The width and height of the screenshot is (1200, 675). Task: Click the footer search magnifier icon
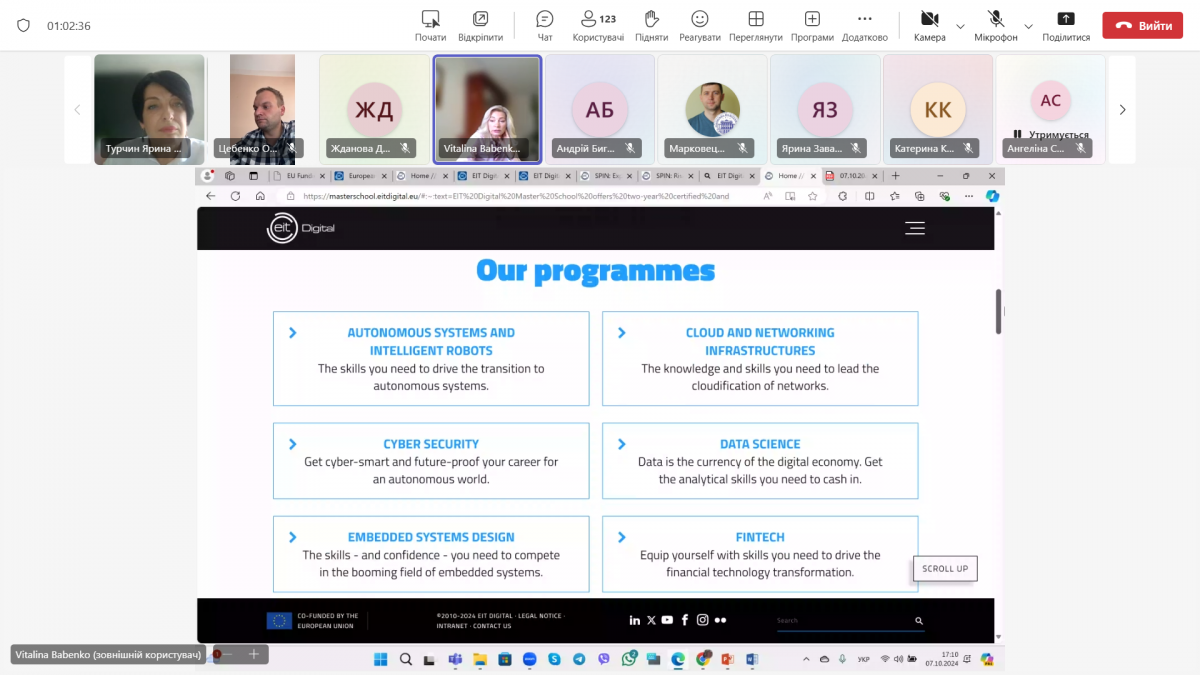(x=919, y=621)
